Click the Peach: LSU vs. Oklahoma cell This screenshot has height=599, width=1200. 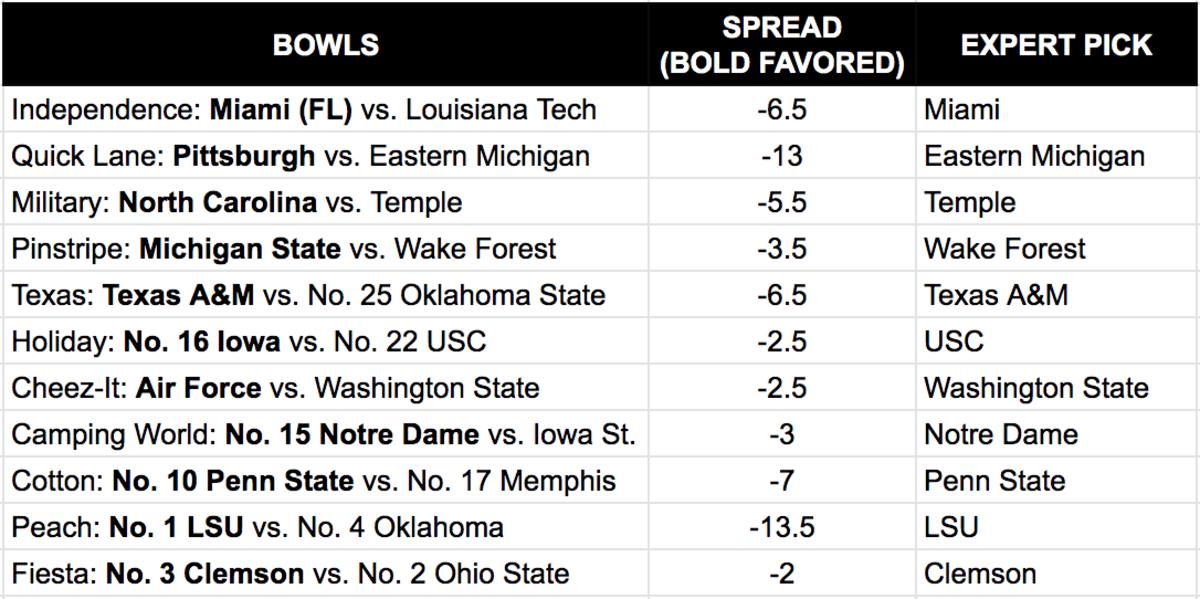tap(257, 527)
